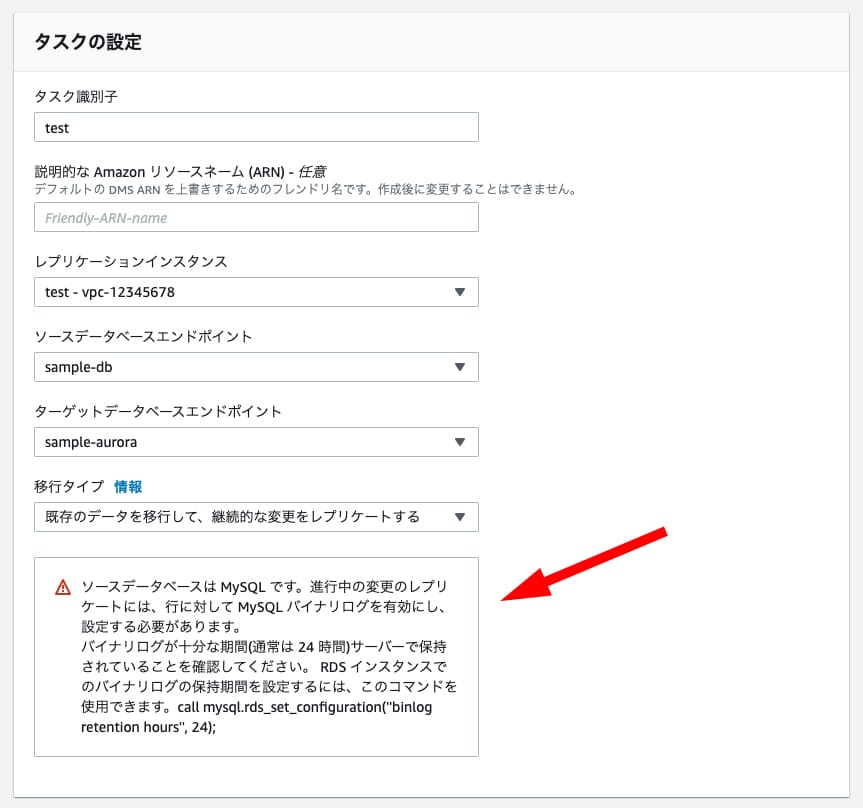Click the large red annotation arrow
The image size is (863, 808).
pyautogui.click(x=583, y=563)
